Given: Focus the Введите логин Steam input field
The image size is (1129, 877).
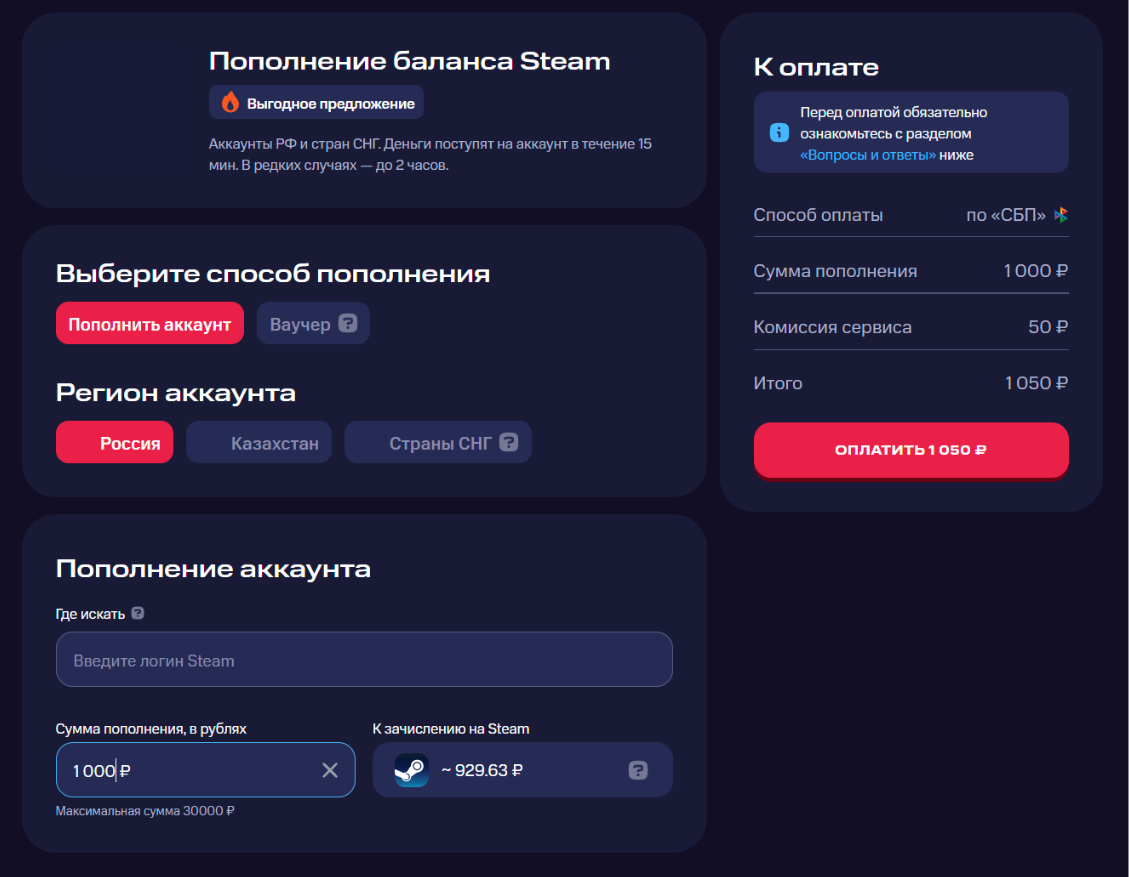Looking at the screenshot, I should (x=364, y=660).
